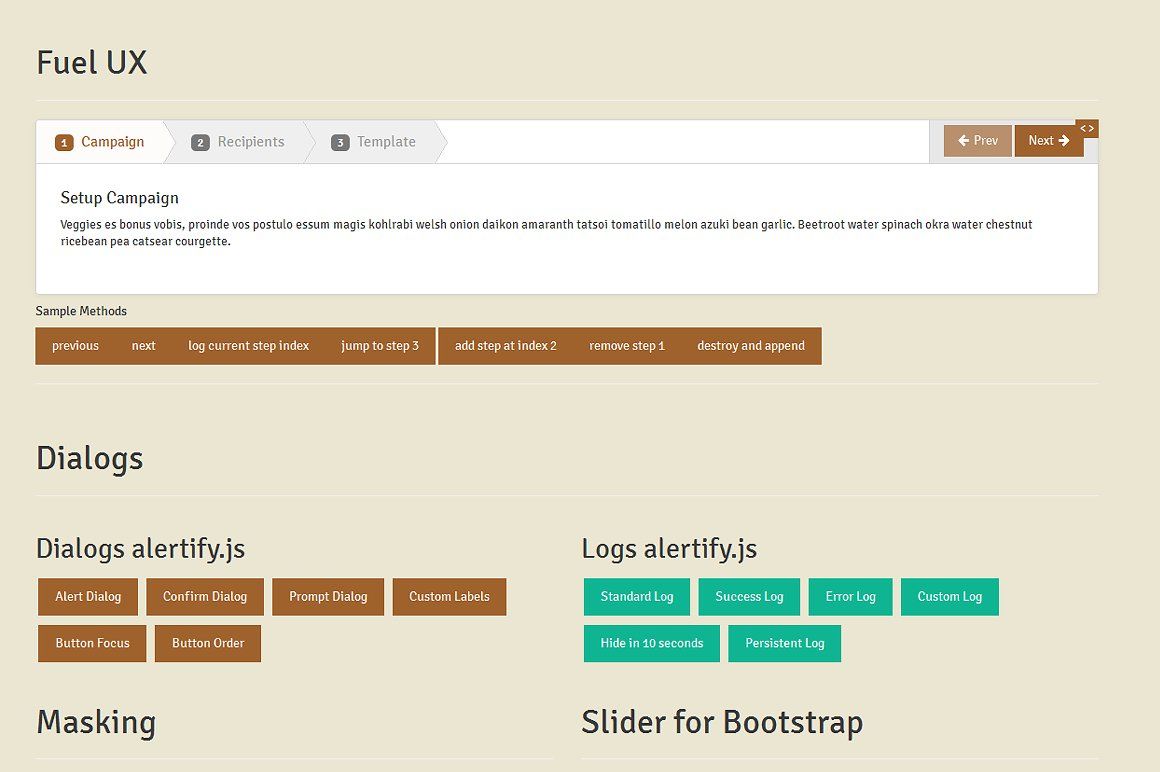Click the step 1 number badge
Viewport: 1160px width, 772px height.
[64, 143]
